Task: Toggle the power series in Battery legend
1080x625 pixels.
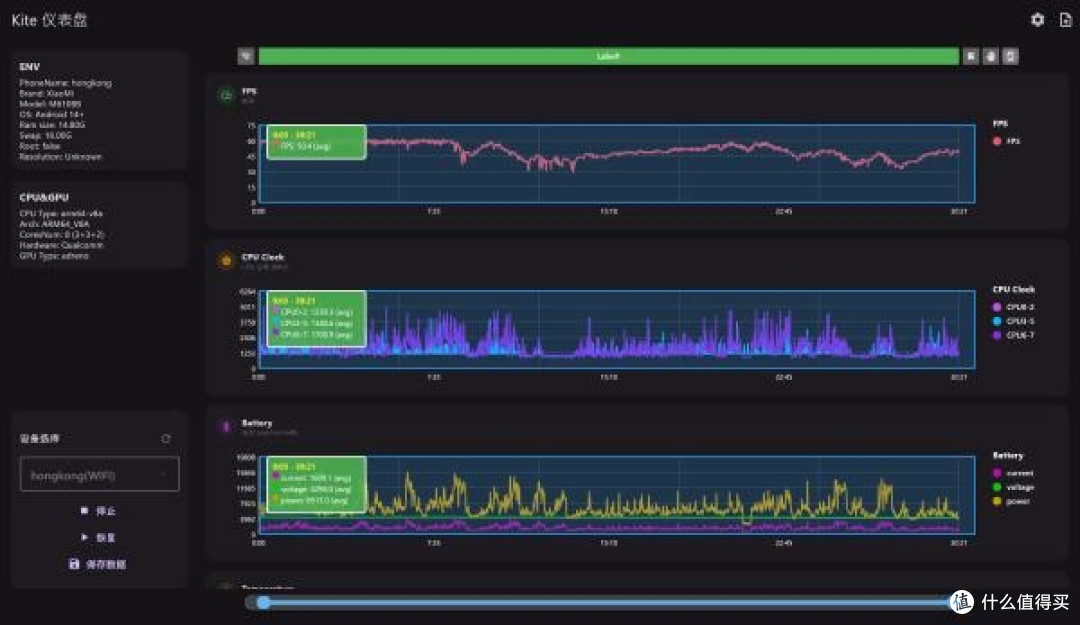Action: 1011,502
